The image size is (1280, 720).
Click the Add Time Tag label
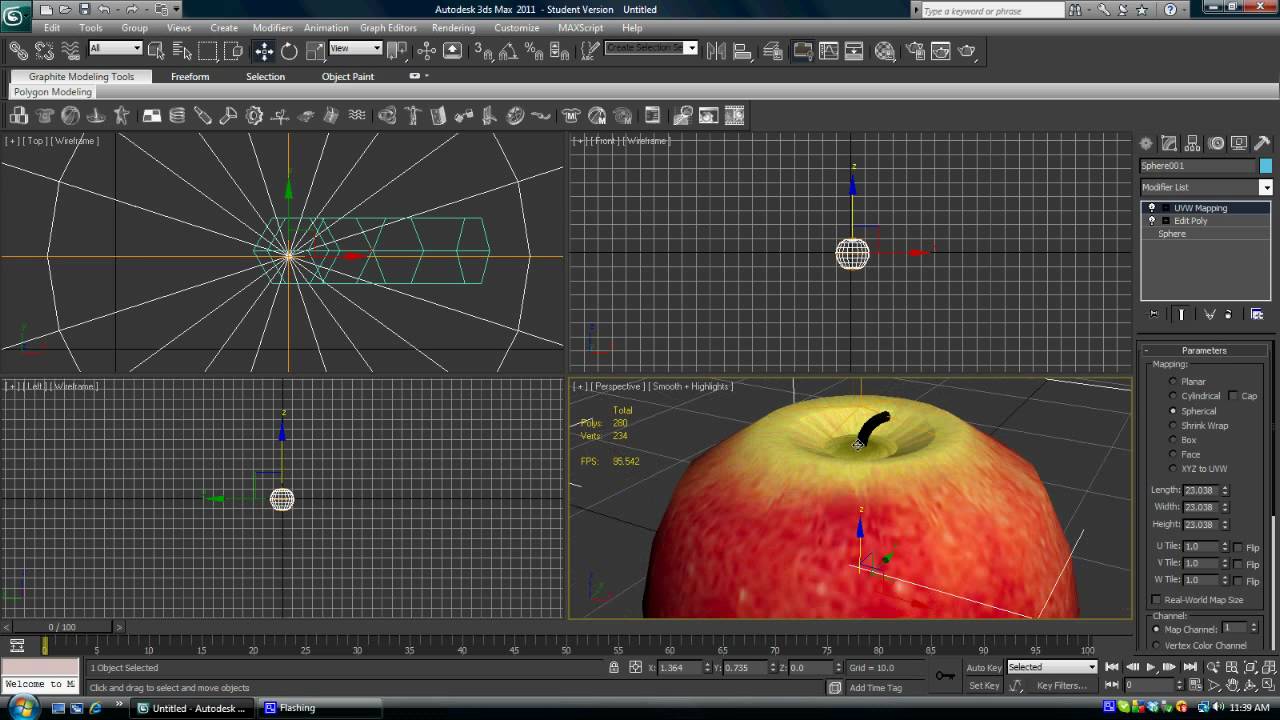875,688
